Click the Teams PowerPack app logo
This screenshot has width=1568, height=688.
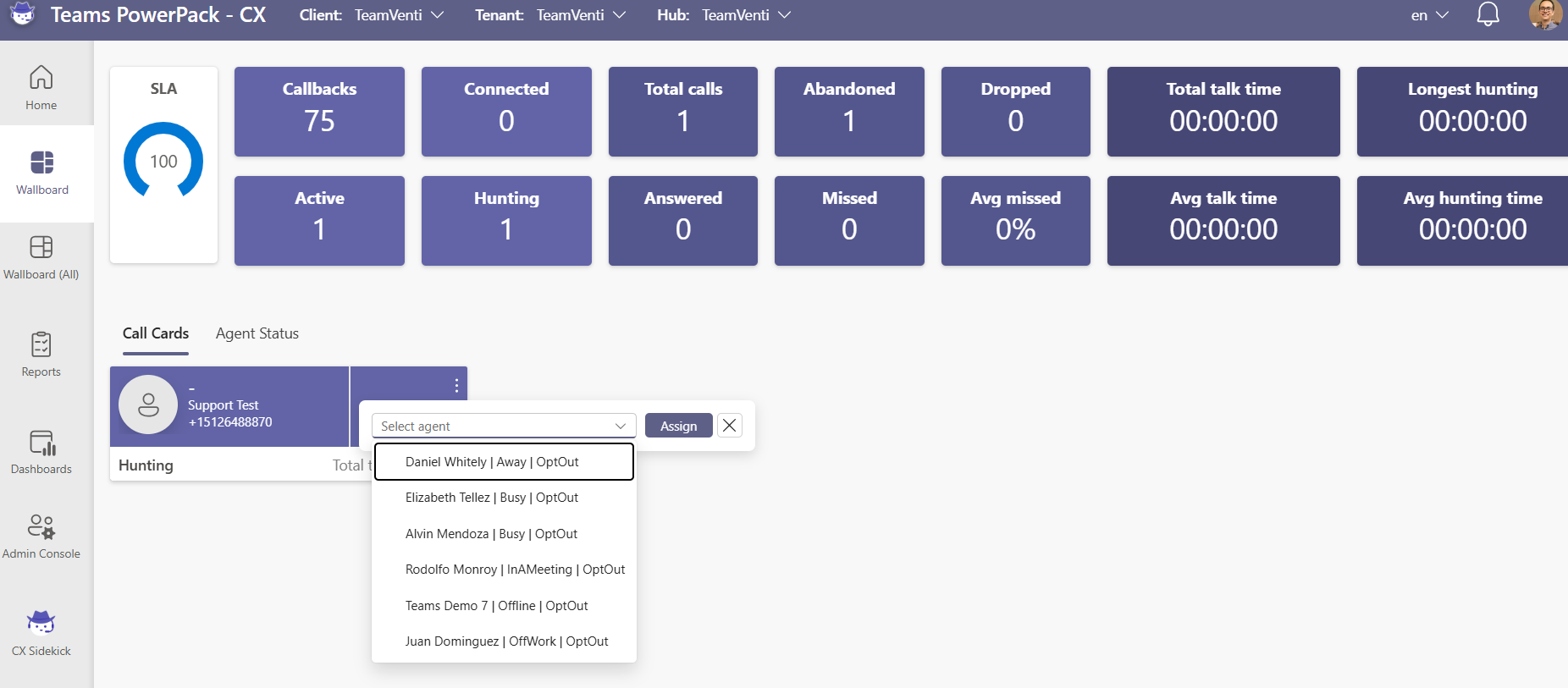(x=23, y=14)
